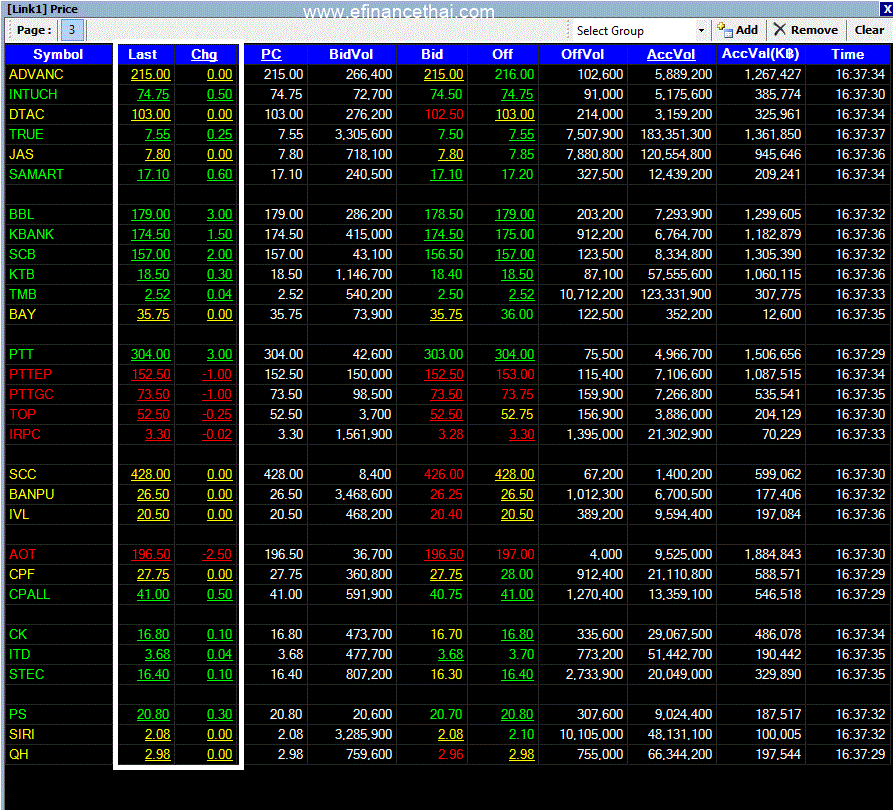Sort by the Last column header
The height and width of the screenshot is (810, 893).
coord(142,55)
